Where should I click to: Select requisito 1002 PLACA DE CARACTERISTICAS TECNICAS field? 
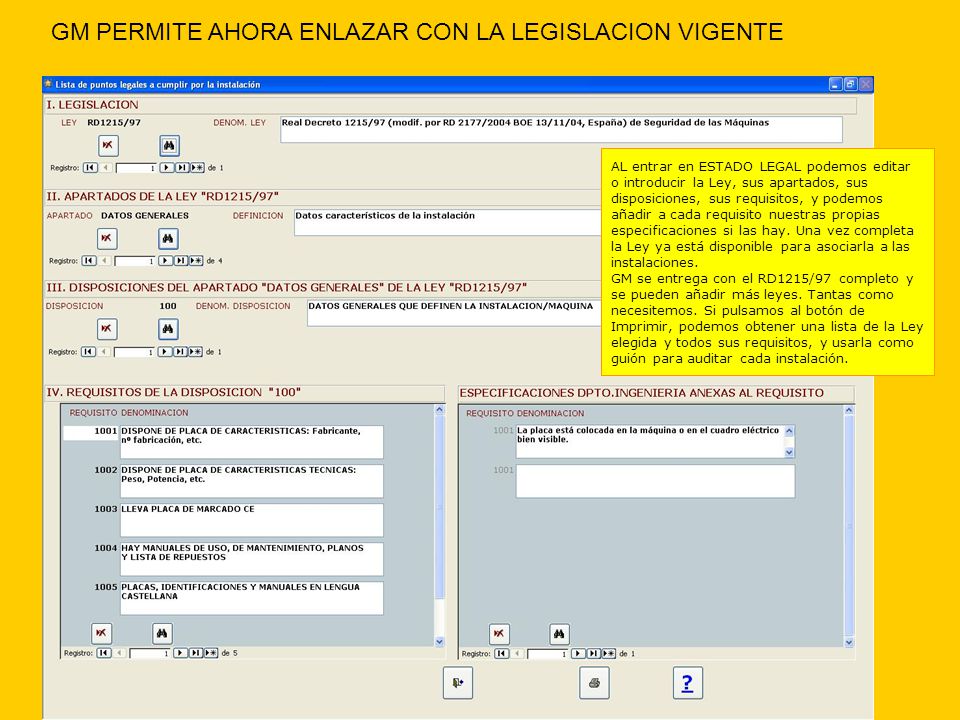pyautogui.click(x=252, y=481)
